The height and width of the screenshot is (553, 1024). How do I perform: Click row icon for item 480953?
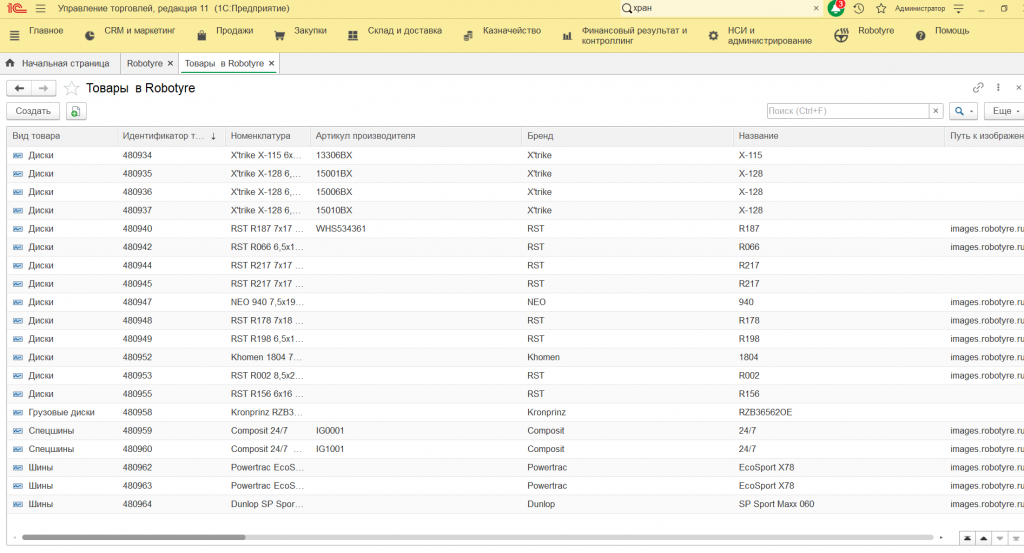18,375
